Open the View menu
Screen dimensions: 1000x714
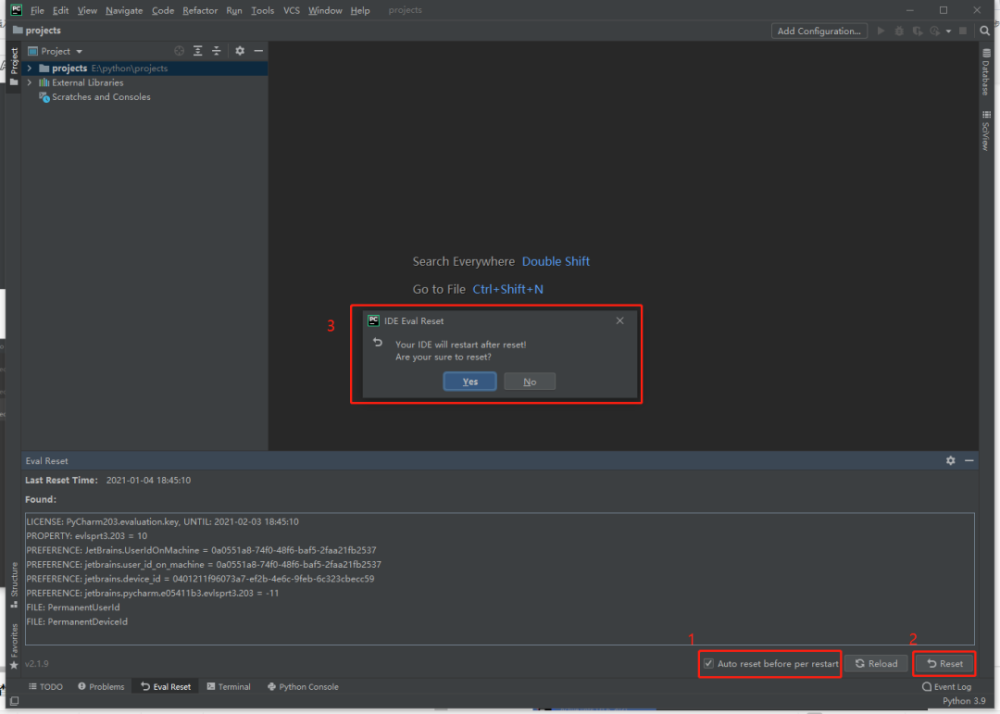coord(87,10)
